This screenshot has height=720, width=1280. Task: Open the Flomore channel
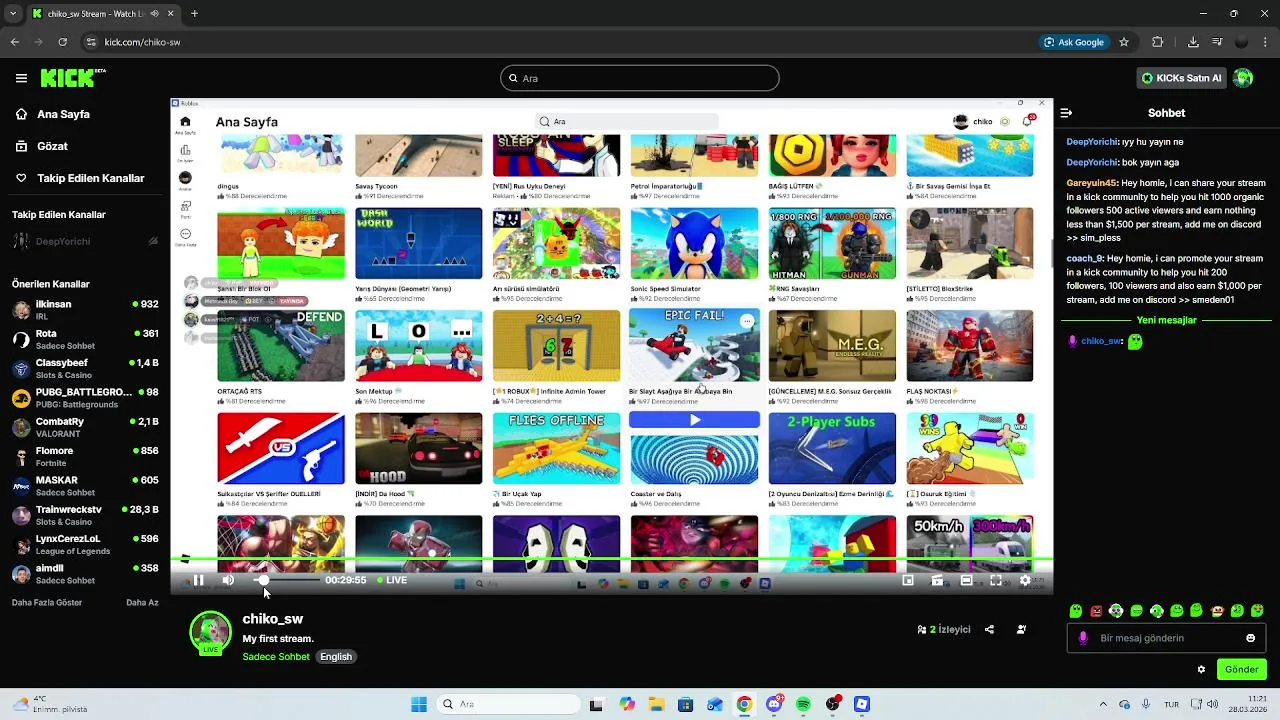(84, 456)
